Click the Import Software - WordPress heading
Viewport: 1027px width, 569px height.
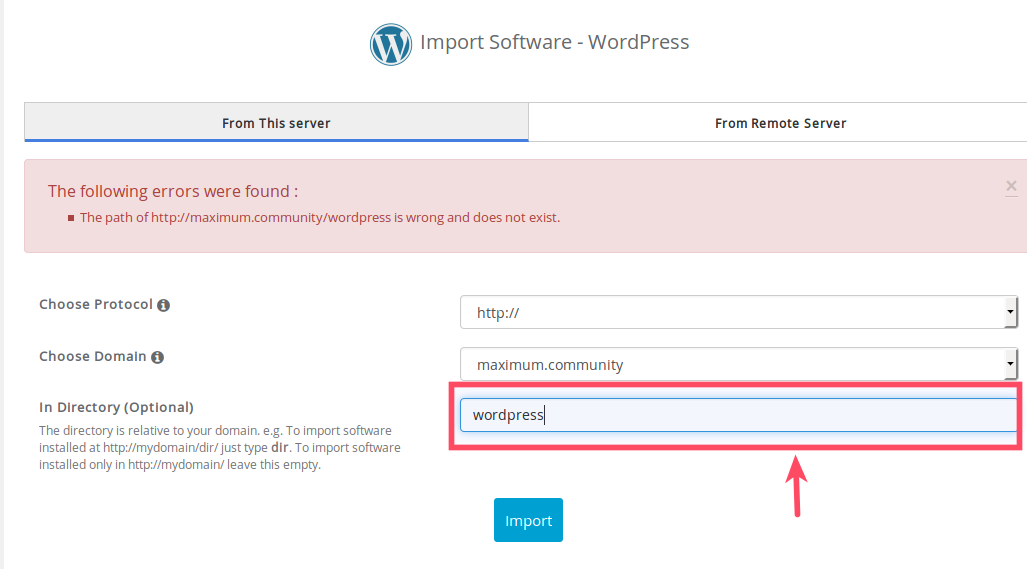[x=554, y=42]
